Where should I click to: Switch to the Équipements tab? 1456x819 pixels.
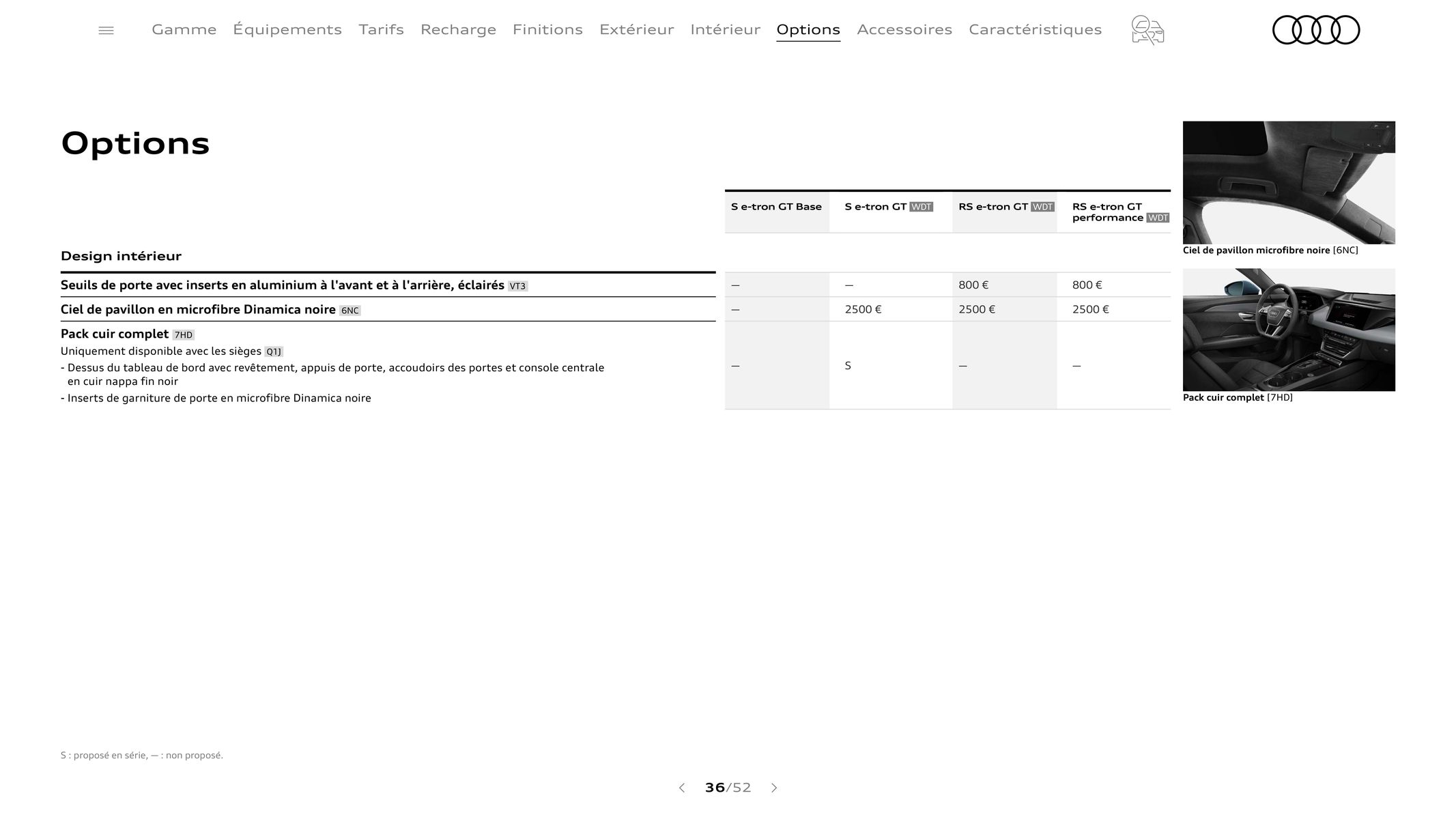(287, 29)
